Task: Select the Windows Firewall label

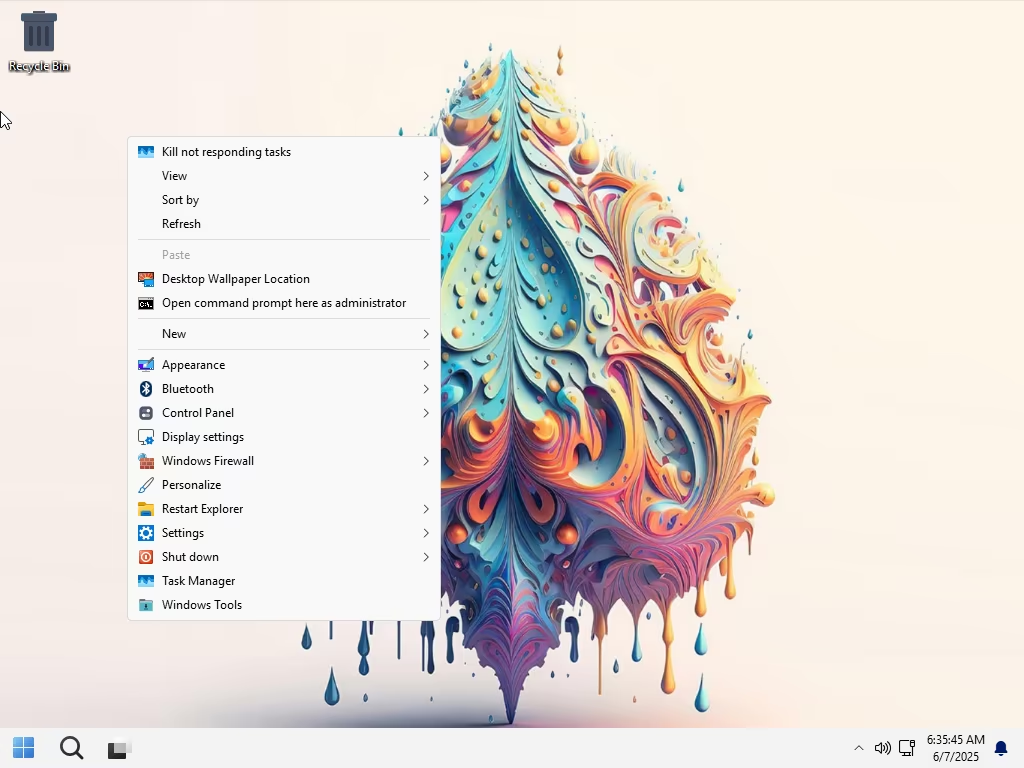Action: (x=208, y=461)
